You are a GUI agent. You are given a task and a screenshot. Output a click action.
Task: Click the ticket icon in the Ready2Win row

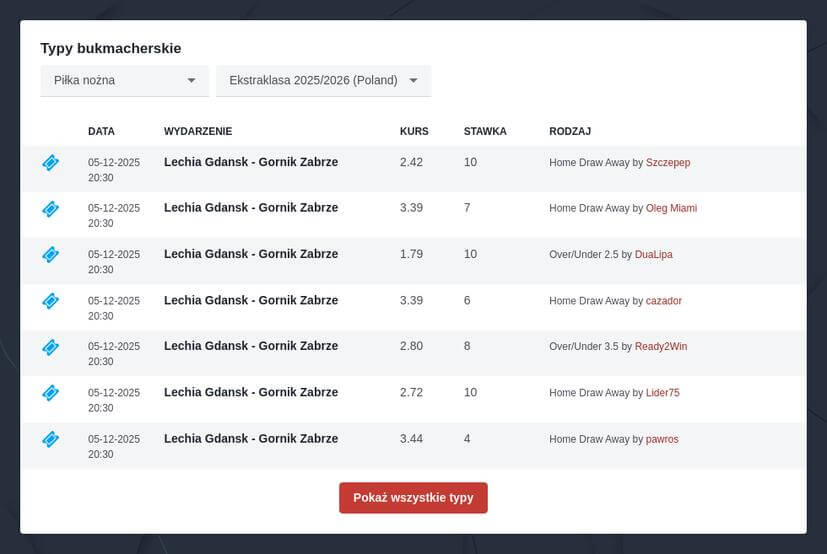click(x=51, y=347)
